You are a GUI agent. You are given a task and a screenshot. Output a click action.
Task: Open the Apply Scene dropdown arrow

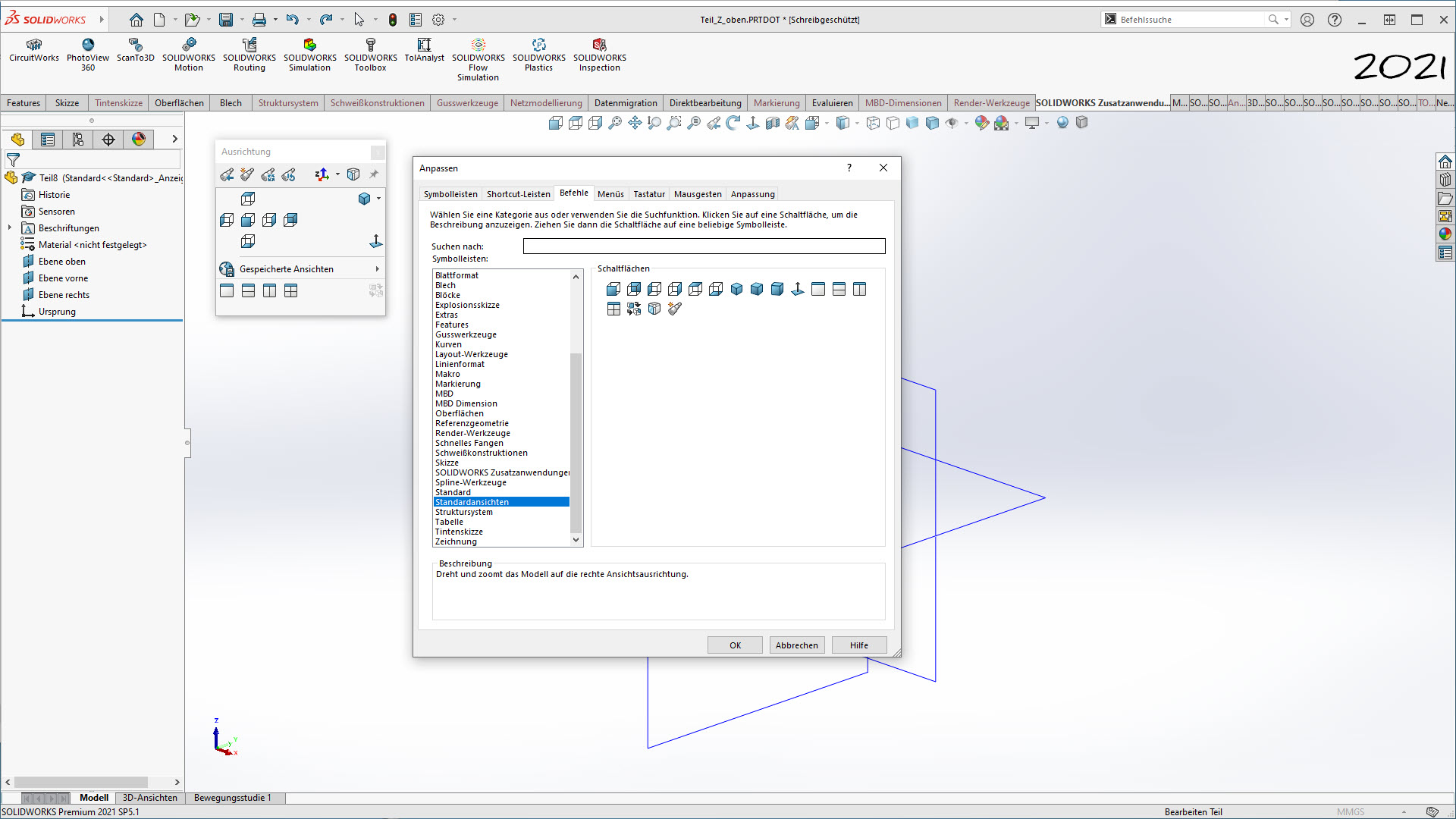coord(1016,123)
